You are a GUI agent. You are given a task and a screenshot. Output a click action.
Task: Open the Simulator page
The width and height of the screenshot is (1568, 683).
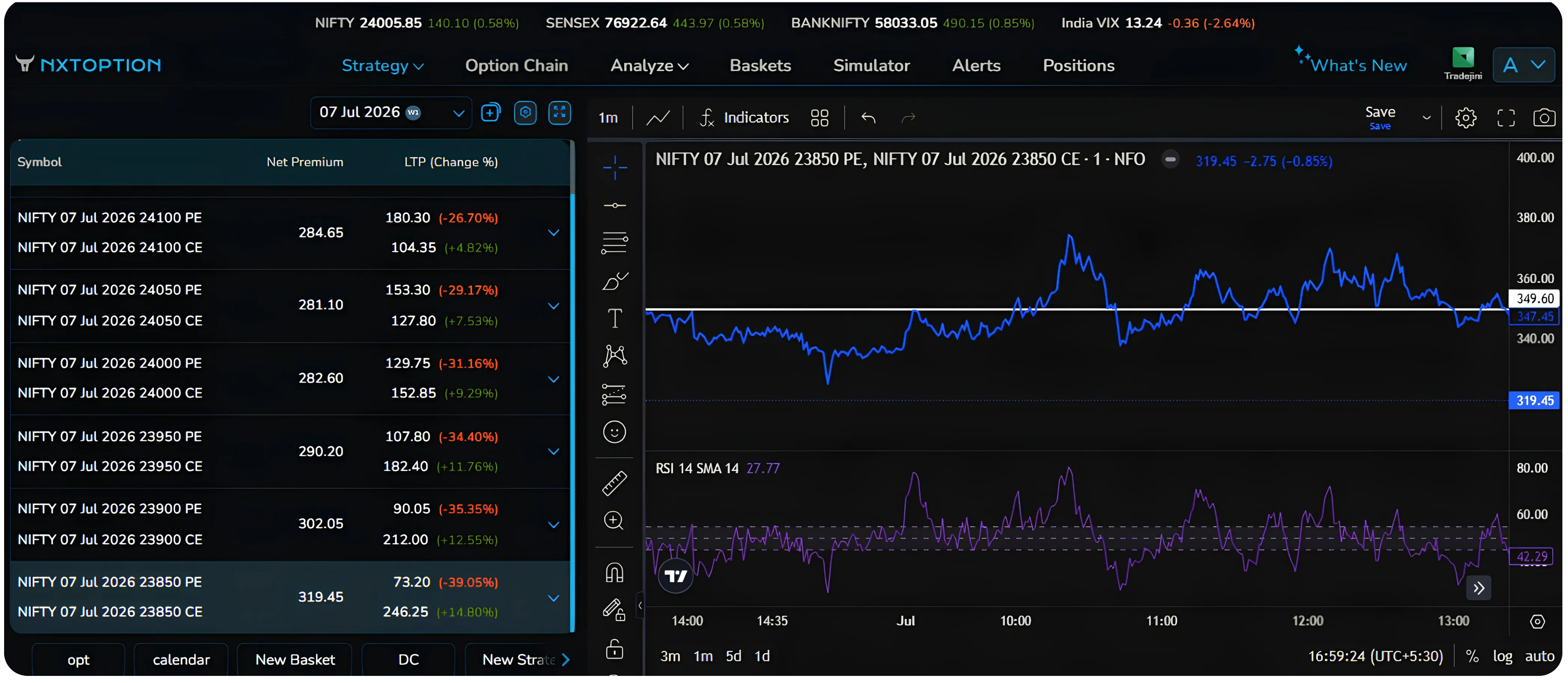pyautogui.click(x=872, y=65)
